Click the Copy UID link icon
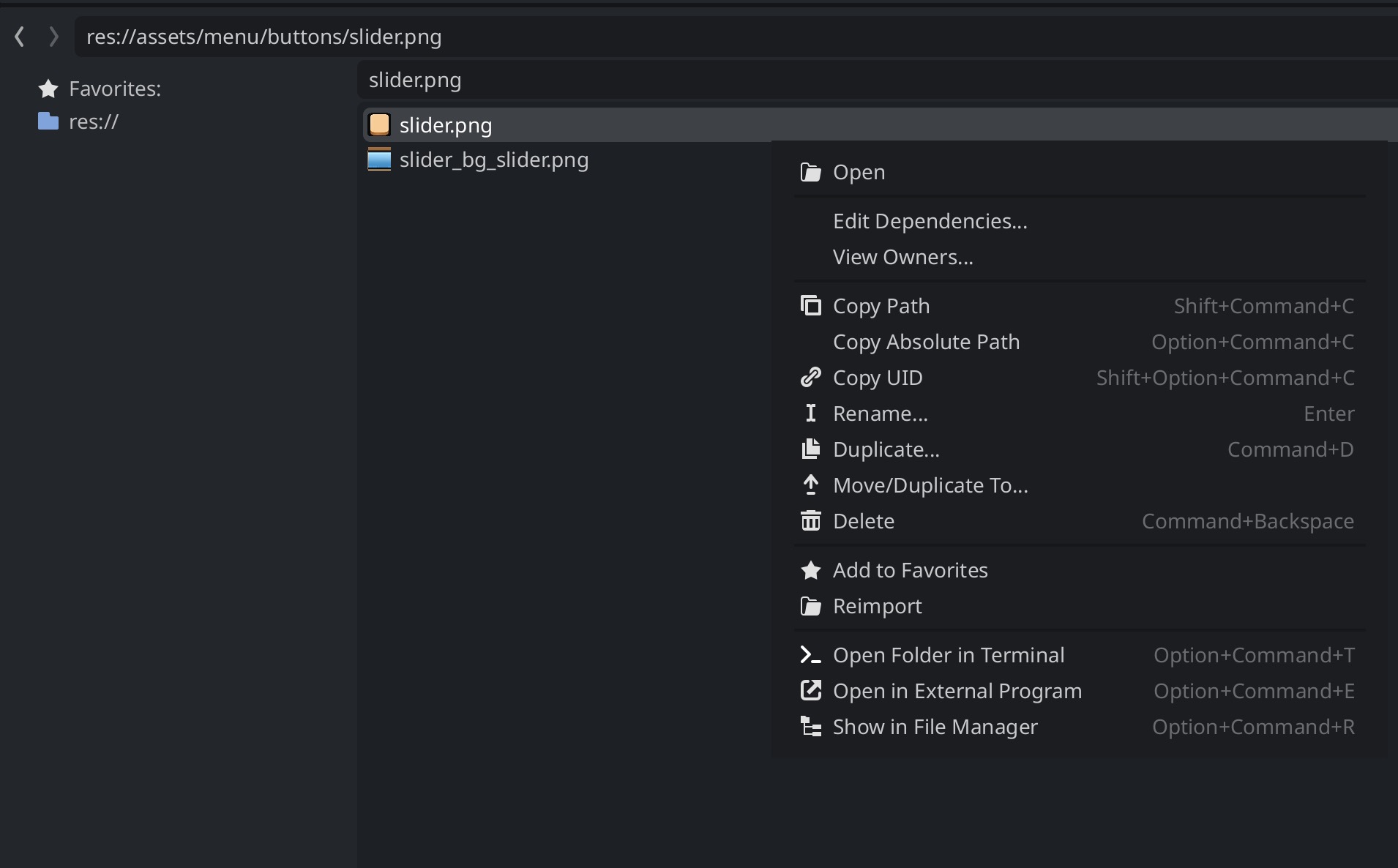 811,378
